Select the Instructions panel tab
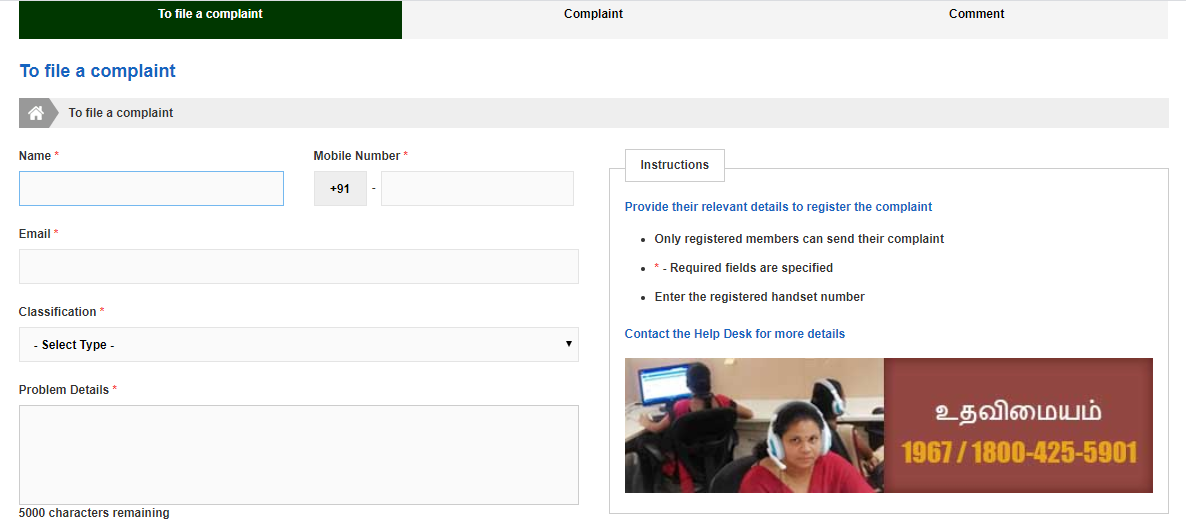This screenshot has width=1186, height=520. pyautogui.click(x=674, y=165)
